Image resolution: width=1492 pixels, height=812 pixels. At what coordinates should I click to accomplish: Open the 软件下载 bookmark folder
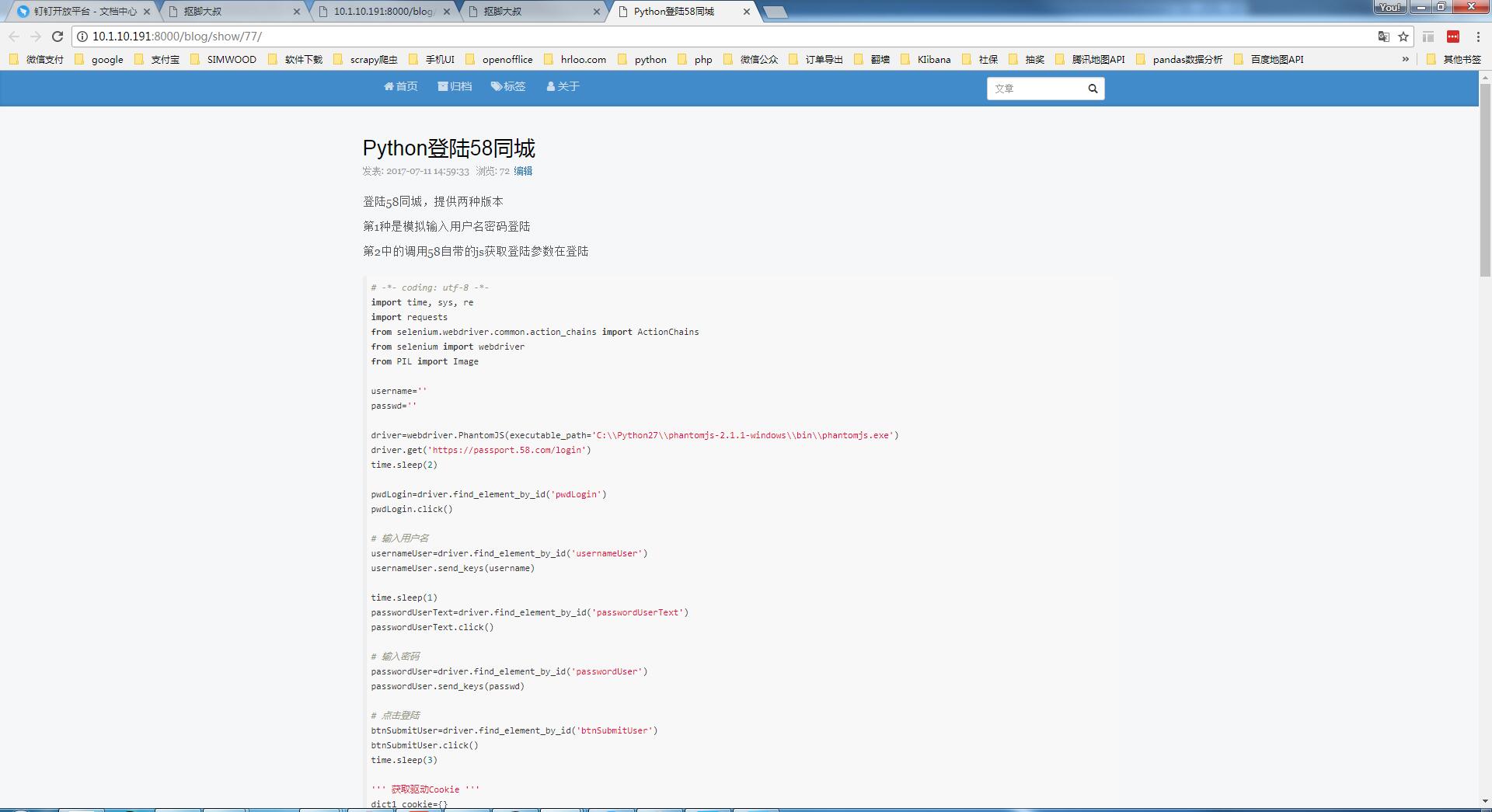tap(295, 59)
